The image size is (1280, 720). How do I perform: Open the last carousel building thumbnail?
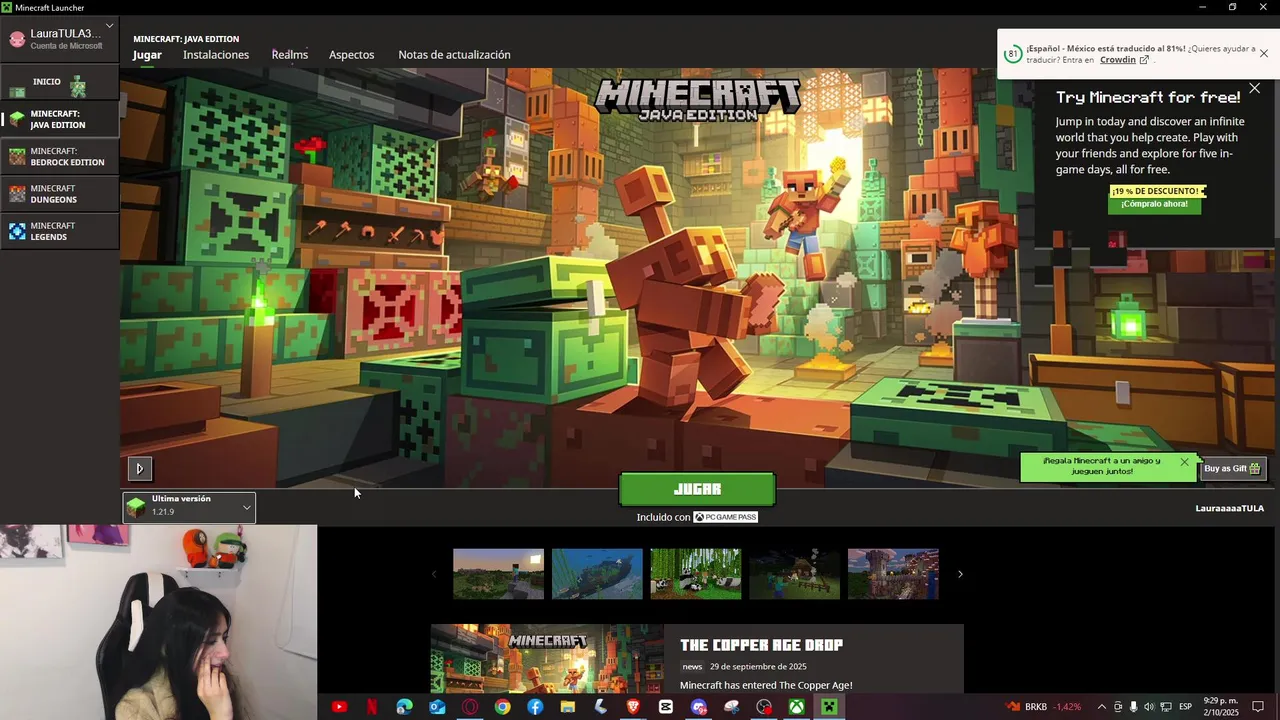(893, 574)
